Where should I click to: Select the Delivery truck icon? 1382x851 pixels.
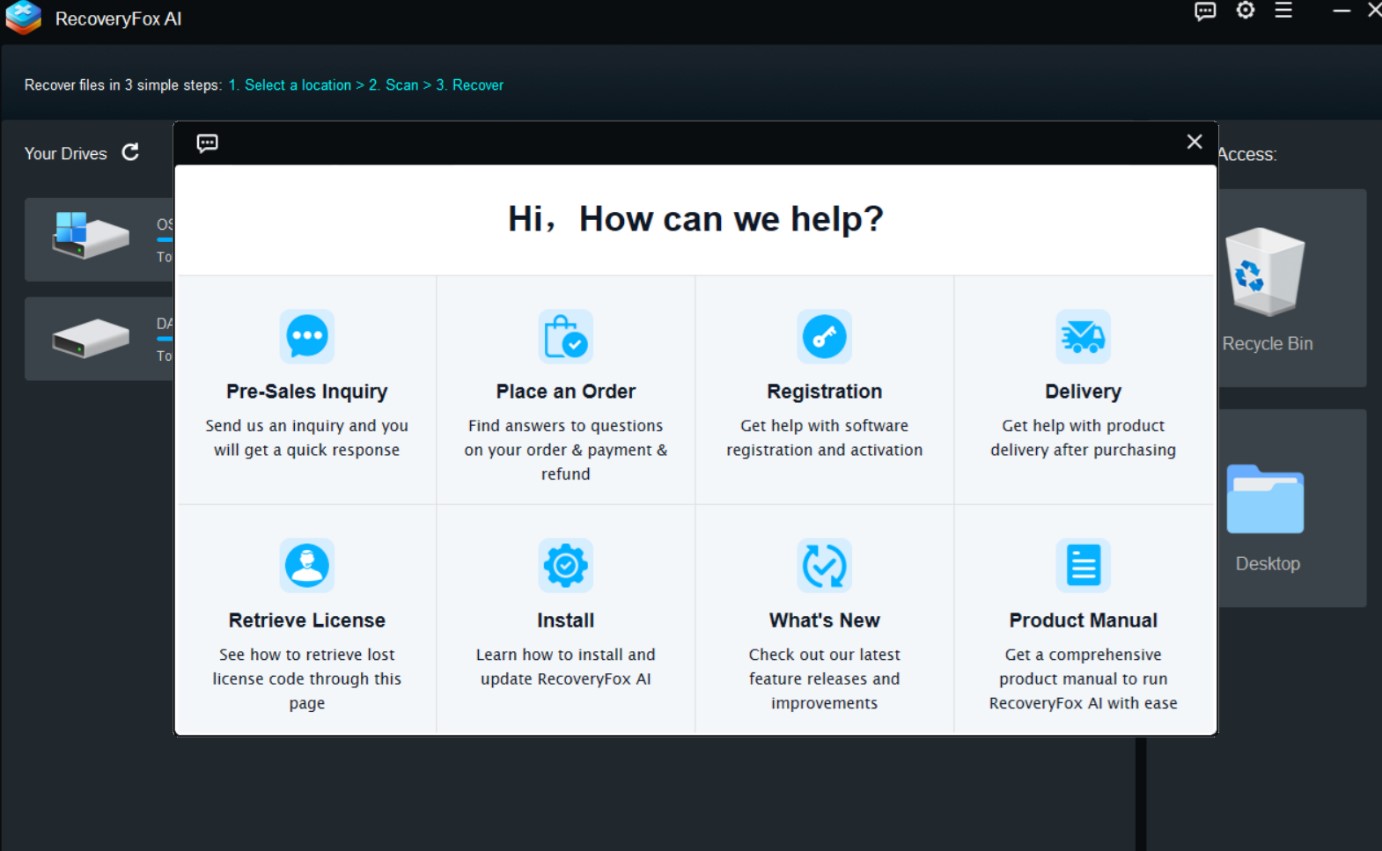(1082, 337)
